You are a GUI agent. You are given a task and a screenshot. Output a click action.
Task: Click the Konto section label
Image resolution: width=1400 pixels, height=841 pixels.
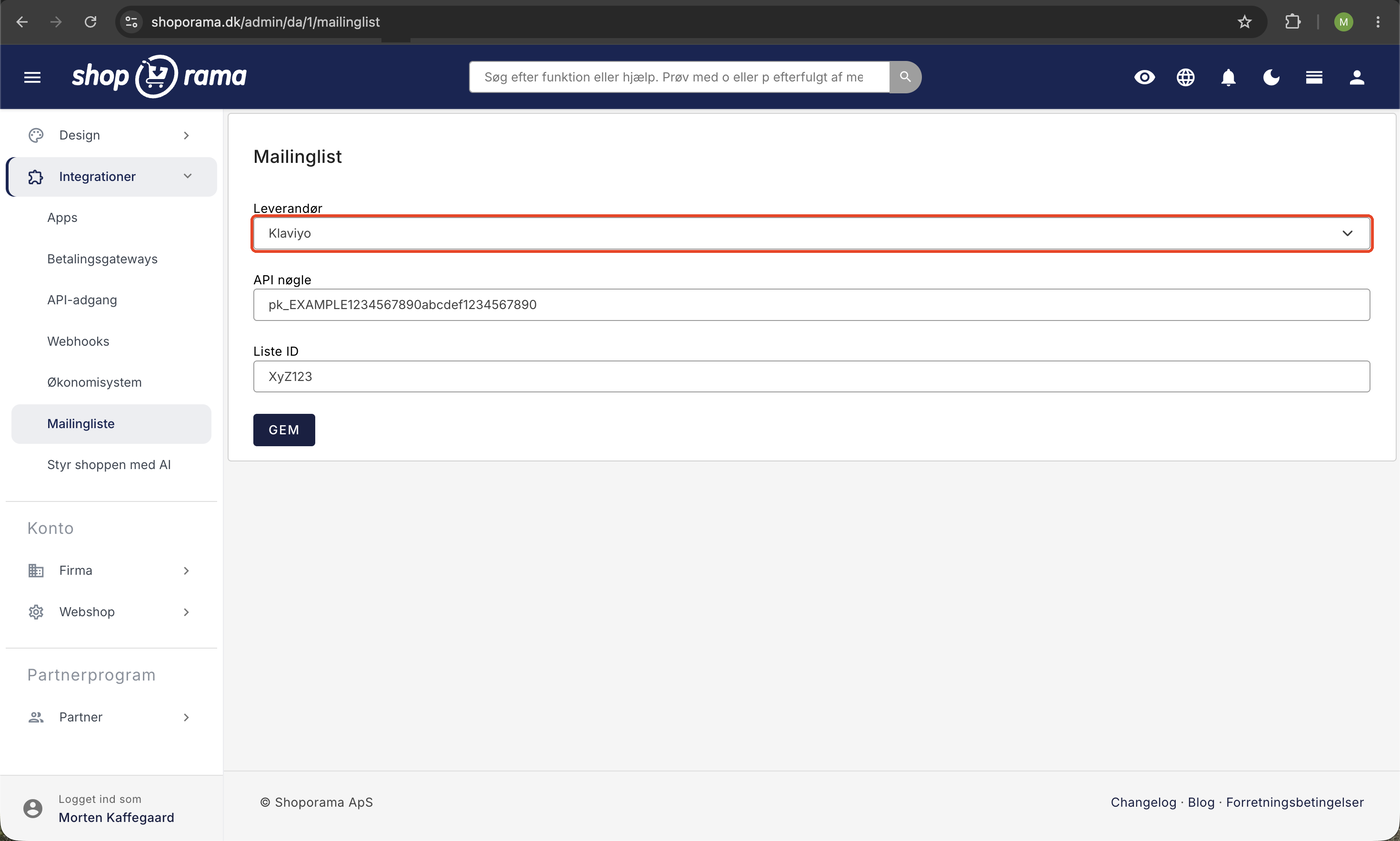pos(50,528)
